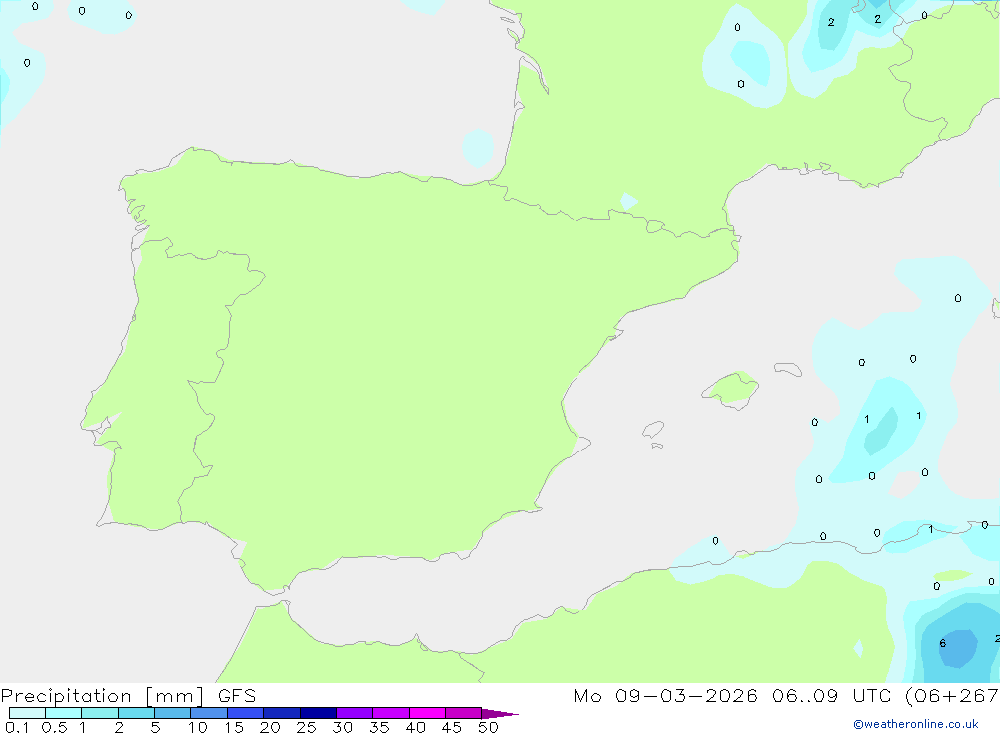Click the 10–15 mm legend color swatch
This screenshot has height=733, width=1000.
[209, 713]
